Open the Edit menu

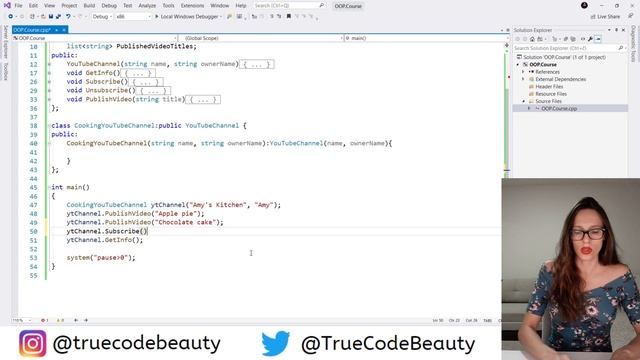33,6
